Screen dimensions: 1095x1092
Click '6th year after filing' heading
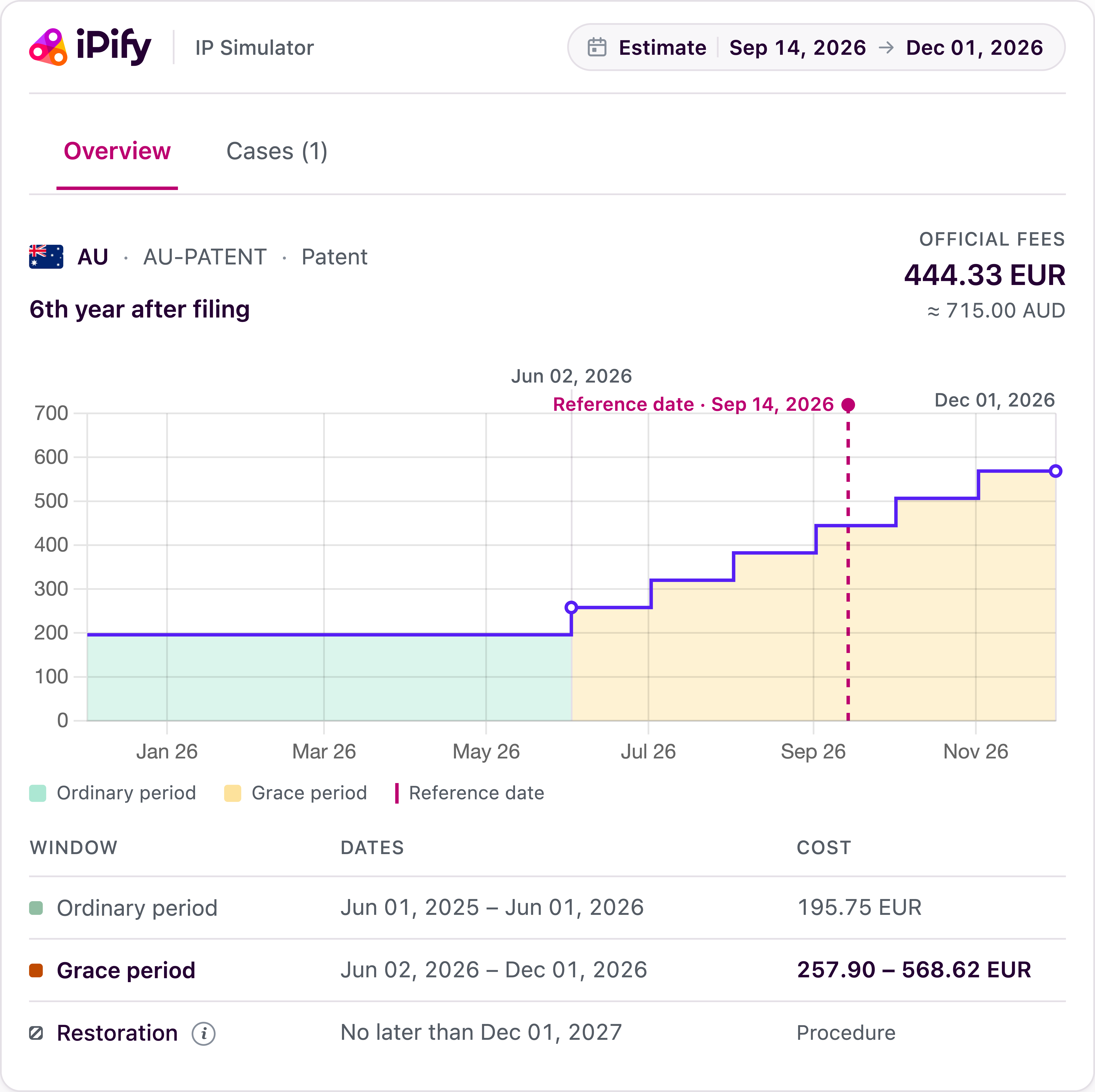coord(139,310)
